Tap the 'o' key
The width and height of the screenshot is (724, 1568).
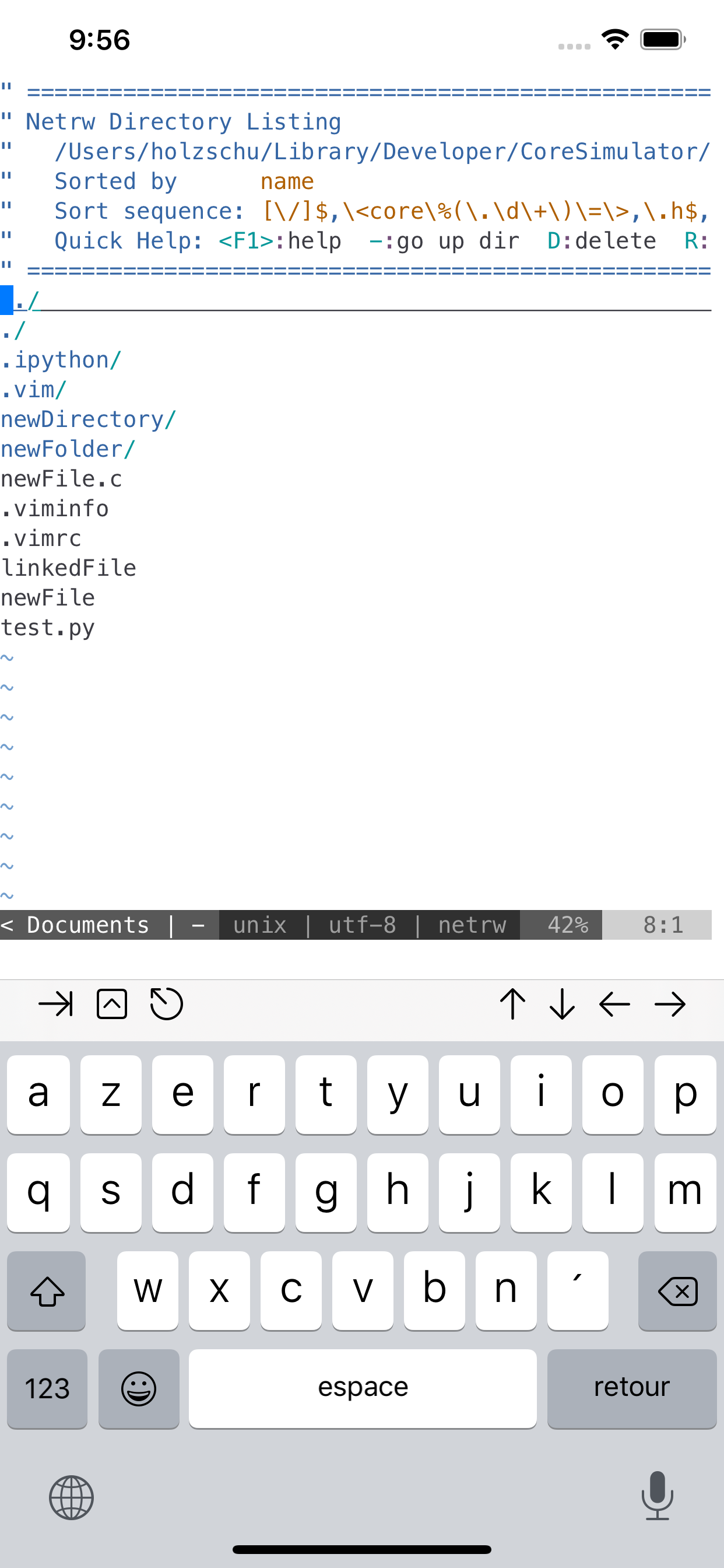click(x=613, y=1094)
